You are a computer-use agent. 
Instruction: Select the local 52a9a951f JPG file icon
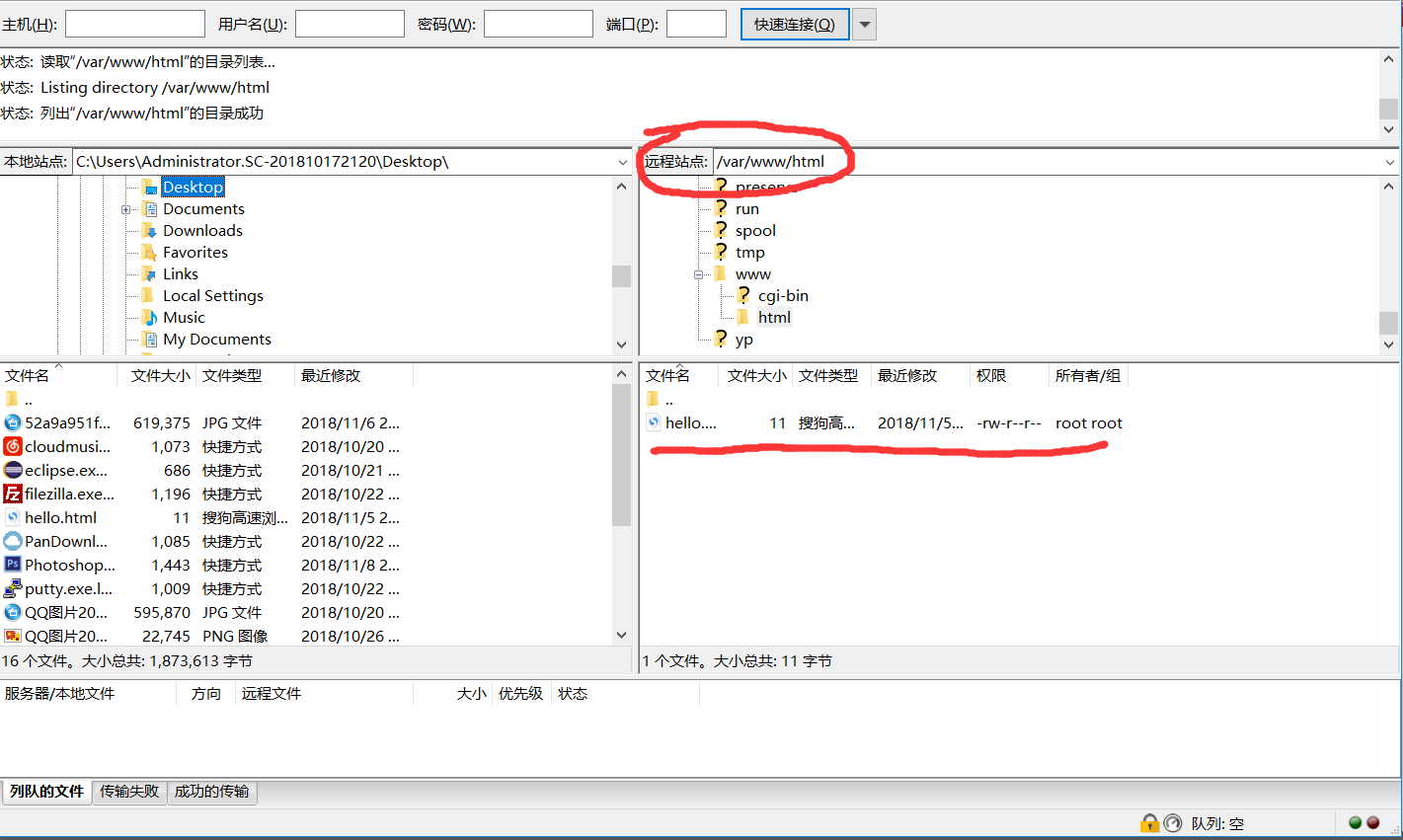click(x=13, y=422)
